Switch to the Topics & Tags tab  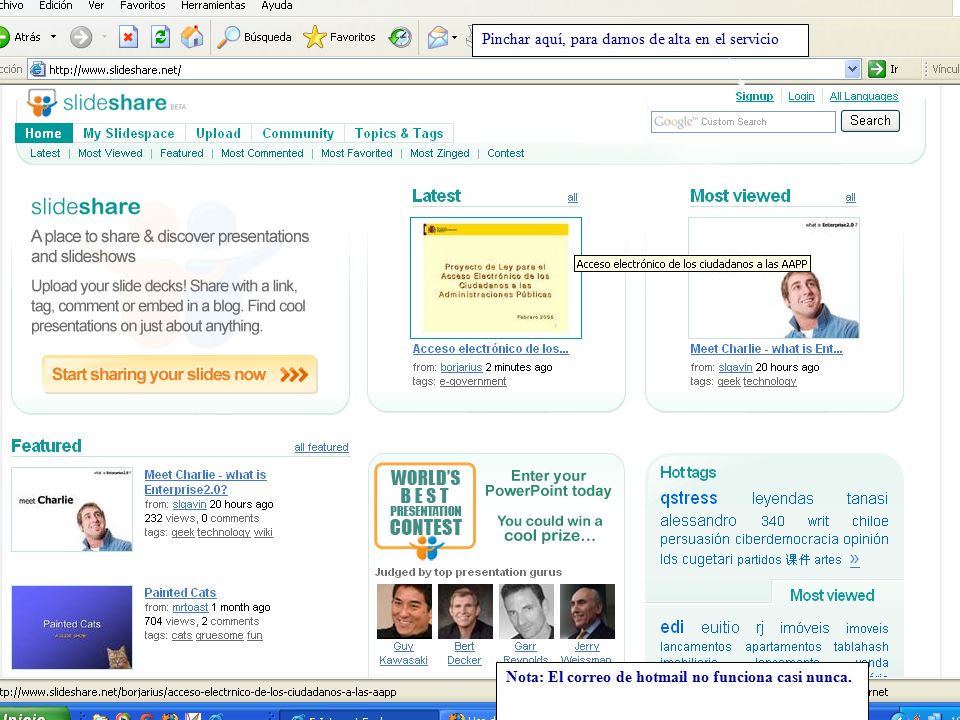(399, 133)
